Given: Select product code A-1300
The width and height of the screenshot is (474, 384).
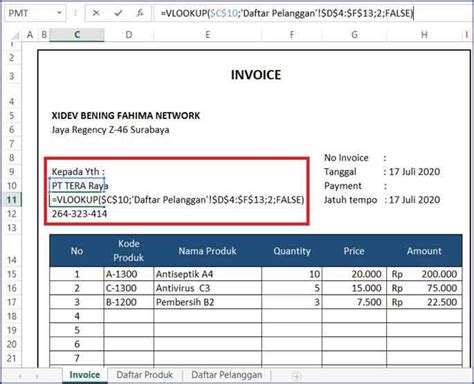Looking at the screenshot, I should (129, 274).
